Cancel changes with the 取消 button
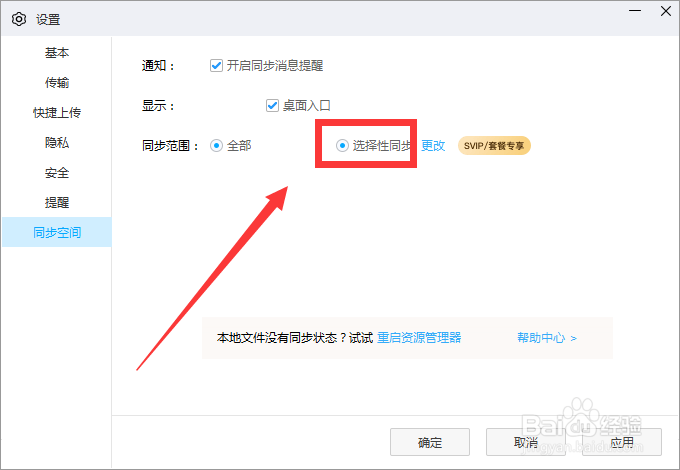680x470 pixels. pyautogui.click(x=526, y=442)
